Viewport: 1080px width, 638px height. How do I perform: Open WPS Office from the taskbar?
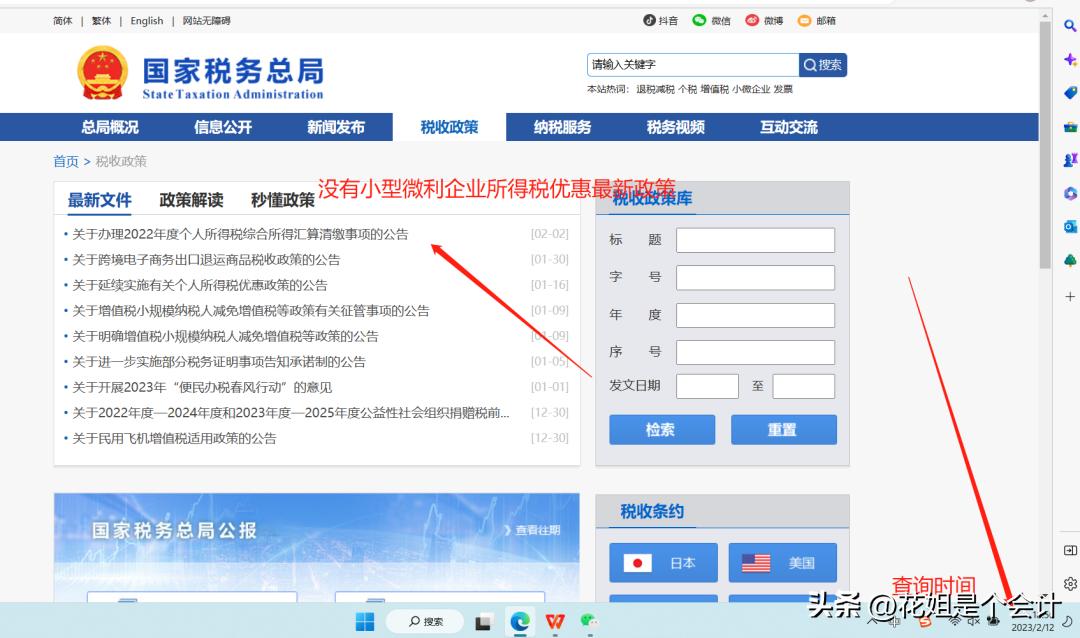553,621
